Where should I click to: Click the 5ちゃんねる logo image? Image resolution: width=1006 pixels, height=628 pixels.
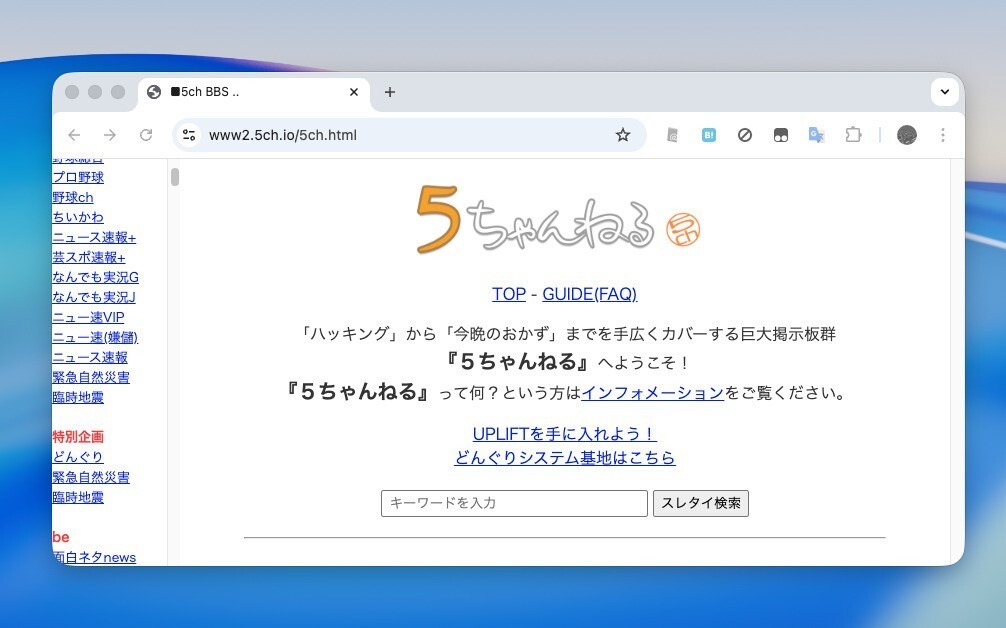pyautogui.click(x=559, y=219)
